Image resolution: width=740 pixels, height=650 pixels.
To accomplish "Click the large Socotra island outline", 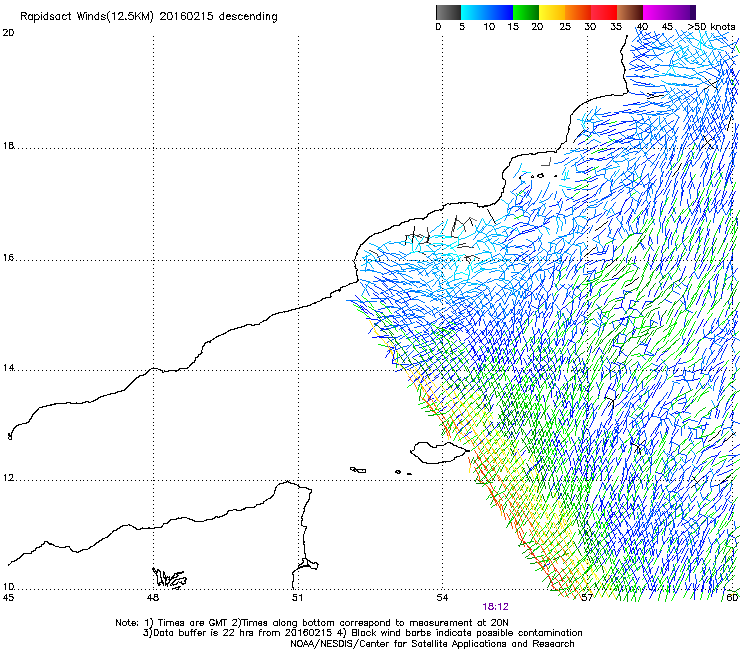I will point(440,452).
